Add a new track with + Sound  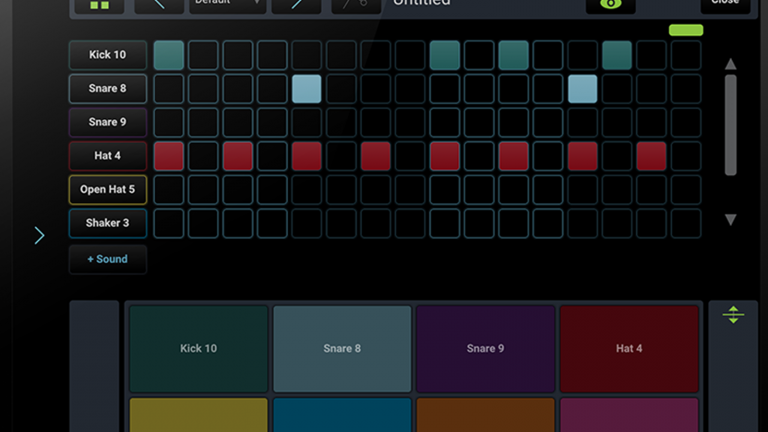tap(107, 259)
